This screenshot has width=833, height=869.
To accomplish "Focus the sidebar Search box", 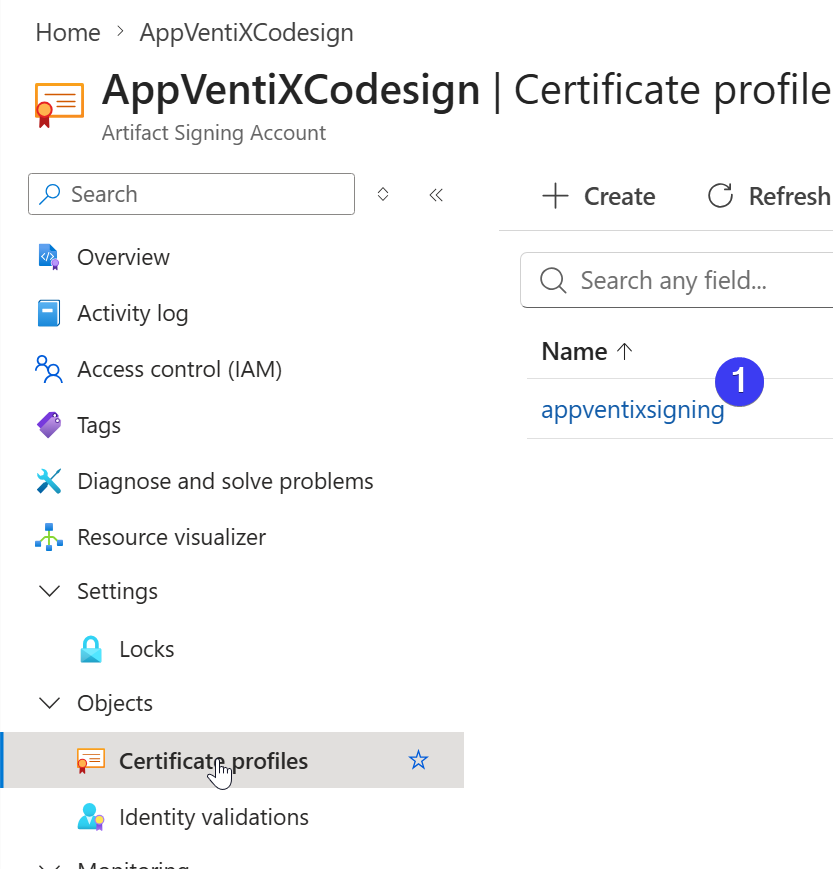I will pyautogui.click(x=191, y=194).
